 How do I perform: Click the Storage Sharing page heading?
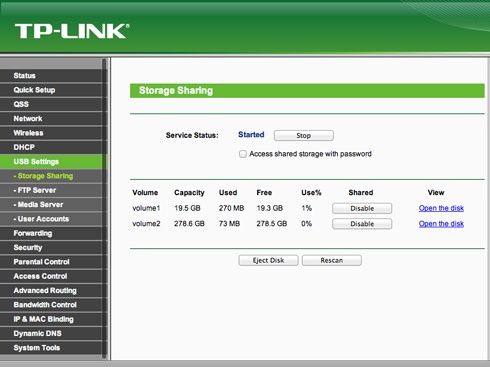pos(176,91)
